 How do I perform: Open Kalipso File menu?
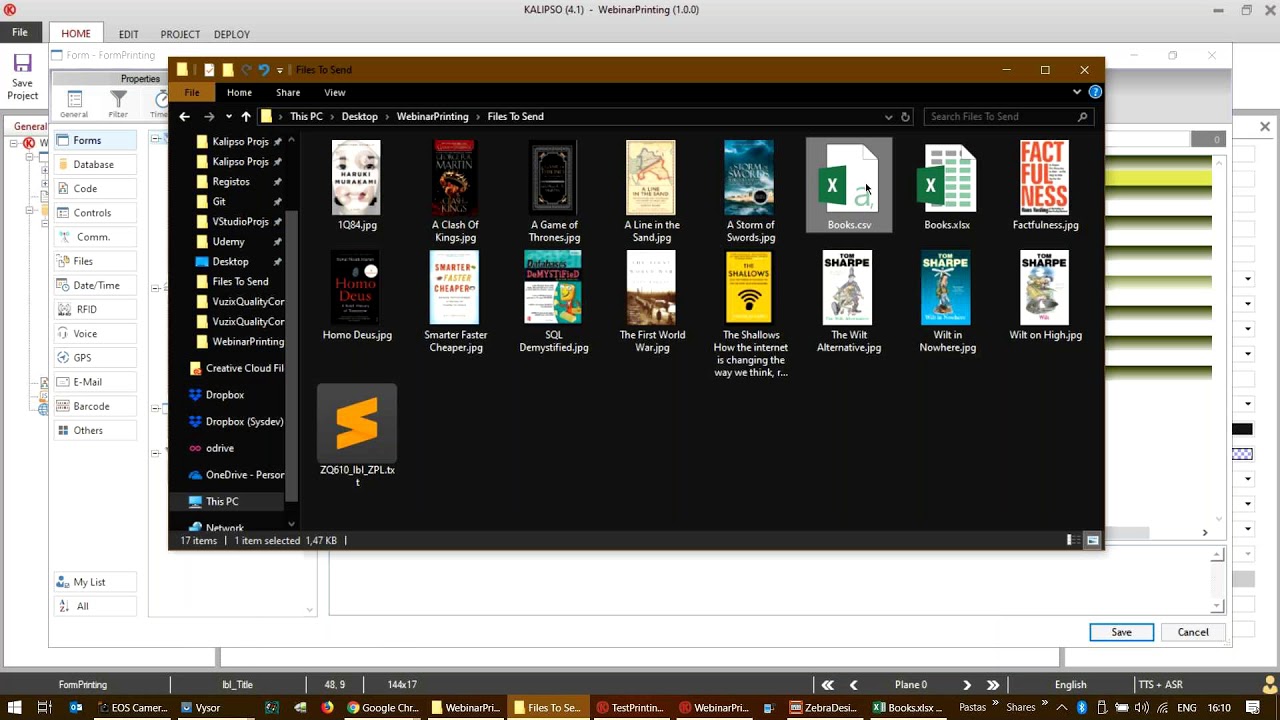[x=20, y=33]
